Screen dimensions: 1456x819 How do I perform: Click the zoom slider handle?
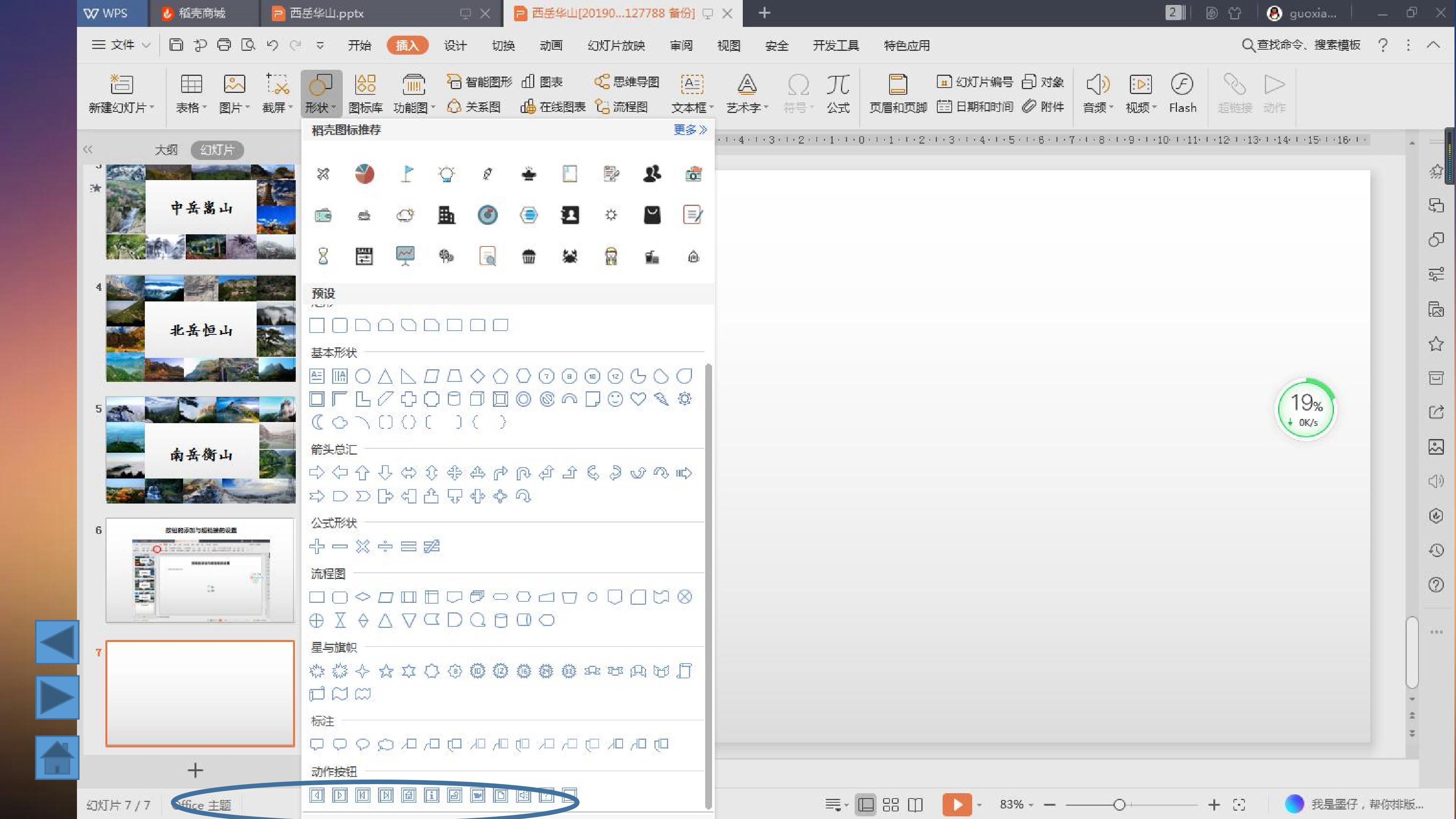1119,804
